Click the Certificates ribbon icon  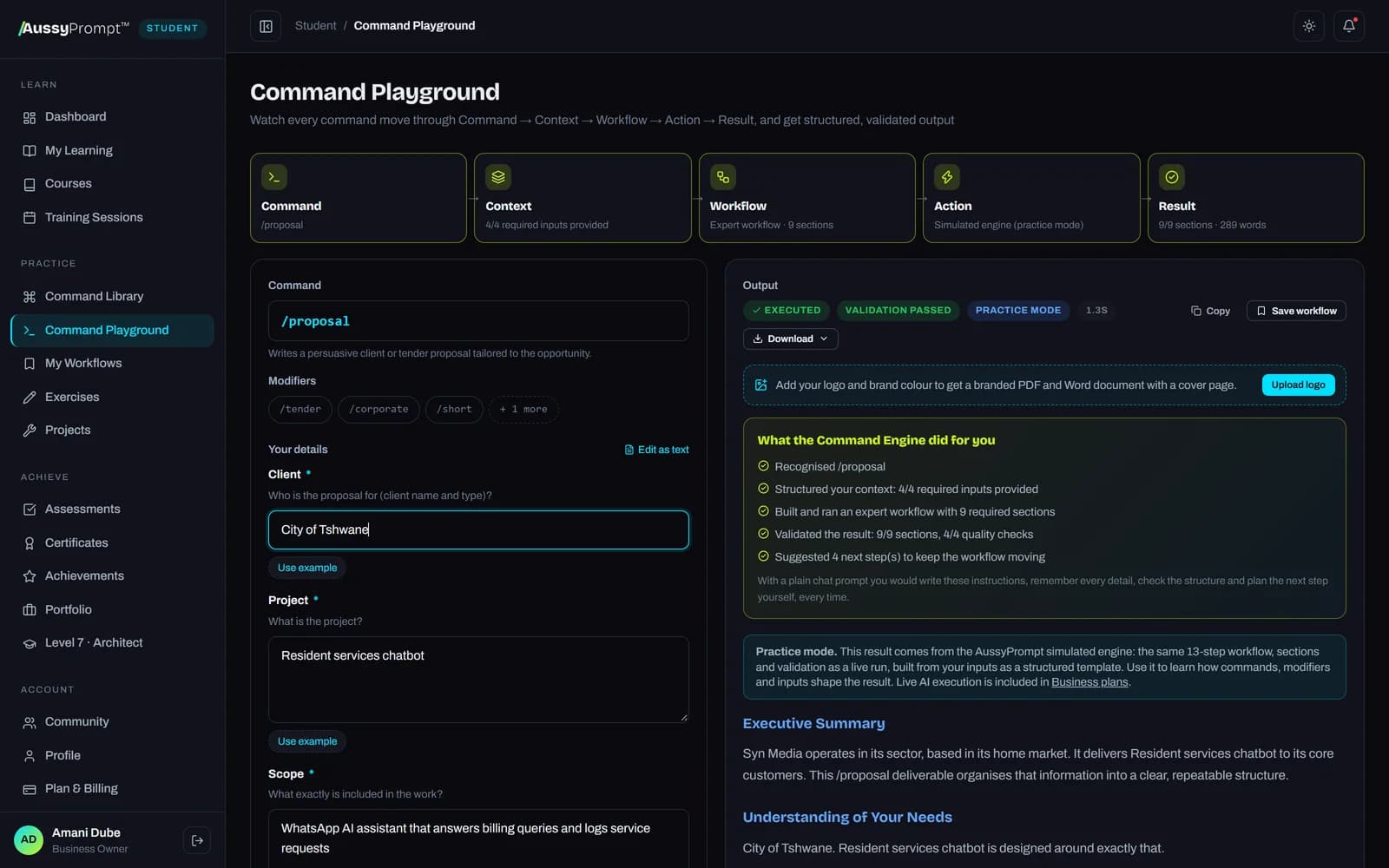30,543
